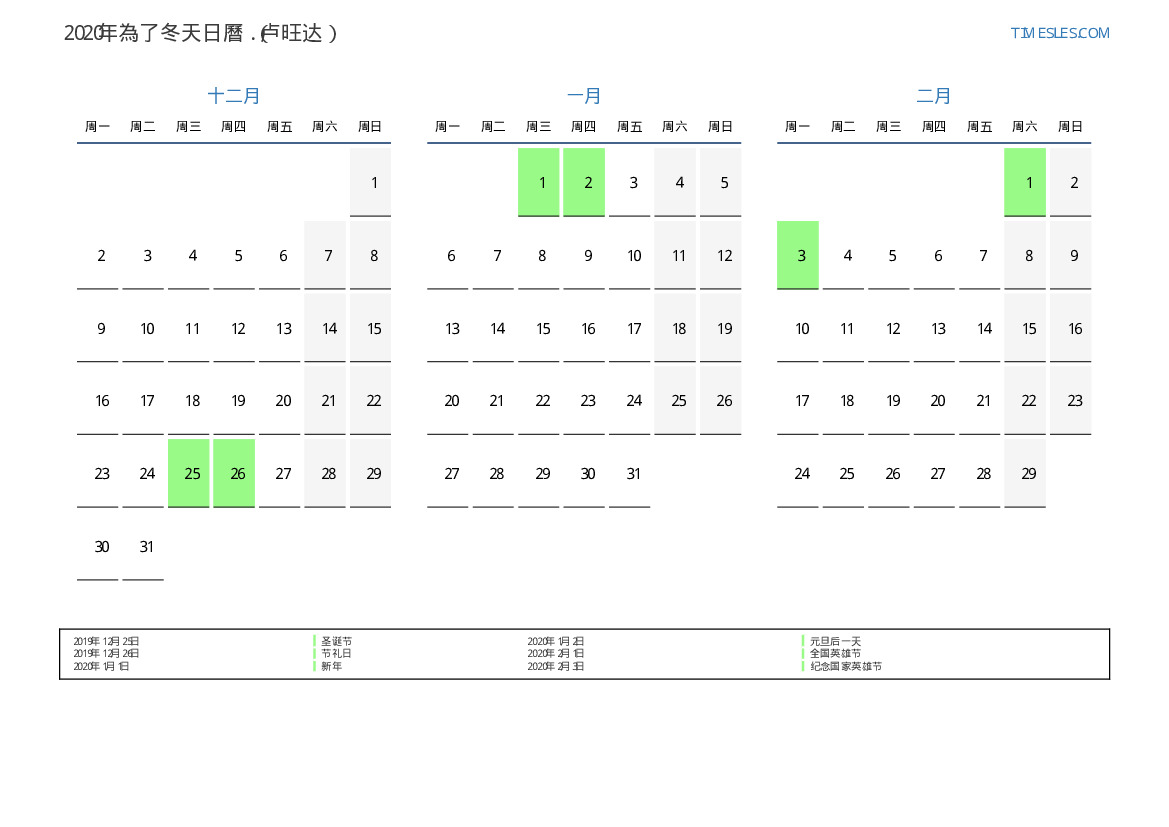Click the legend date 2019年12月26日
This screenshot has width=1169, height=827.
pos(106,653)
